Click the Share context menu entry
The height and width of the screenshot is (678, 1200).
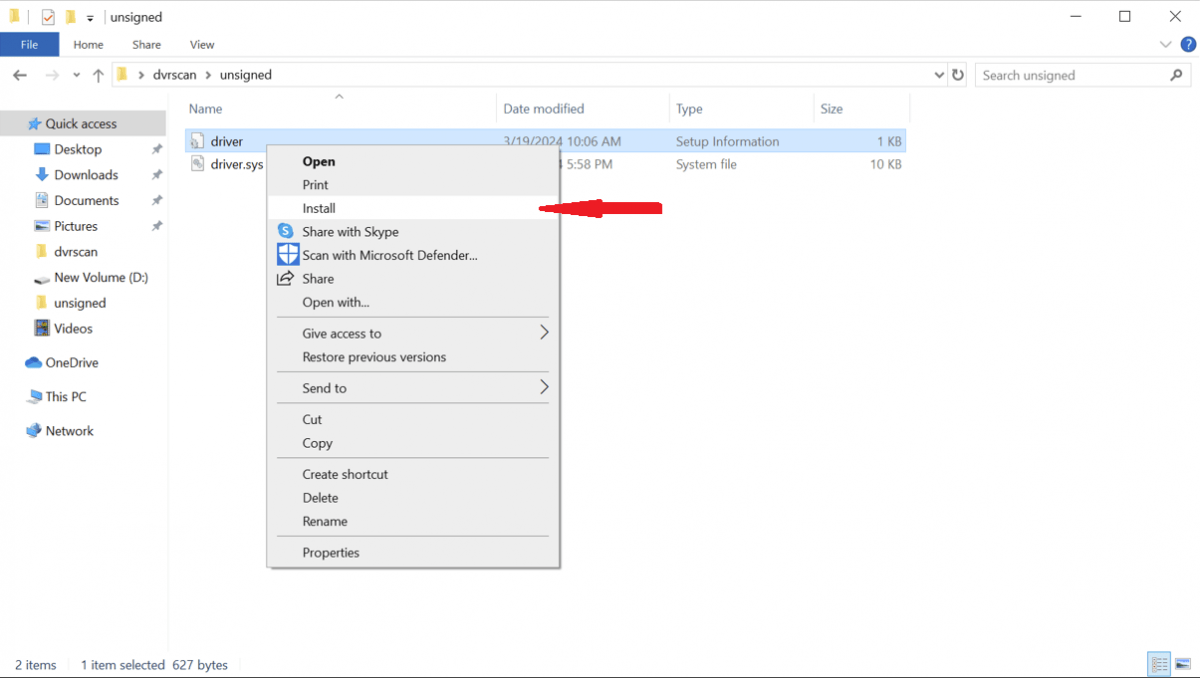[412, 279]
